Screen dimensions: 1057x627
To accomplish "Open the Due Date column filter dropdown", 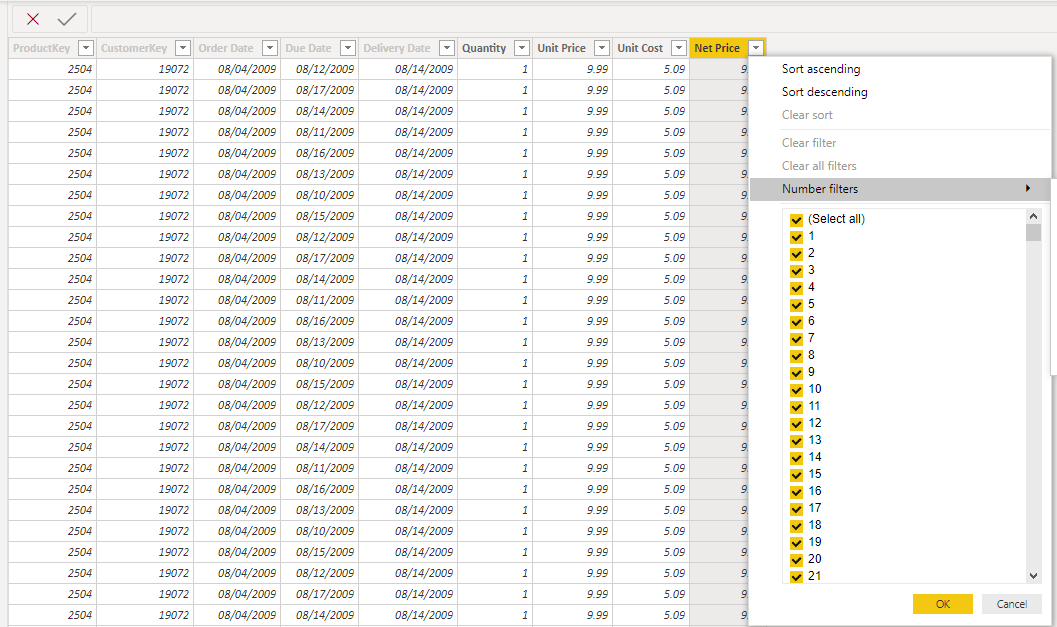I will point(348,48).
